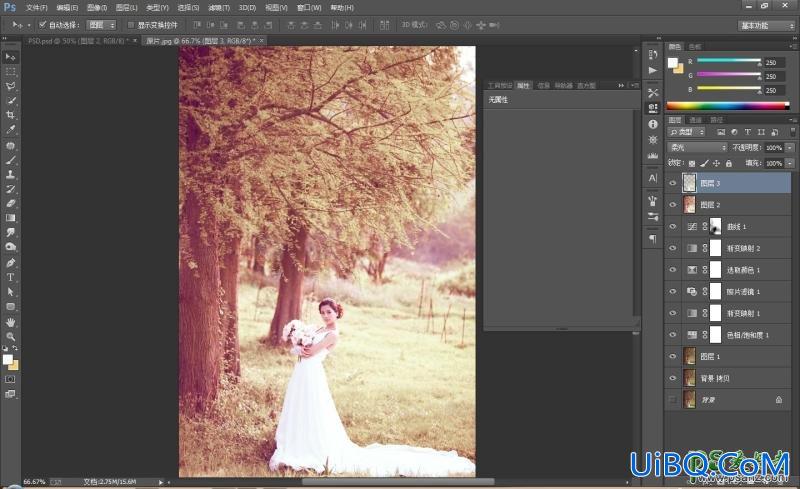Click the R red color slider
The height and width of the screenshot is (489, 800).
click(729, 61)
